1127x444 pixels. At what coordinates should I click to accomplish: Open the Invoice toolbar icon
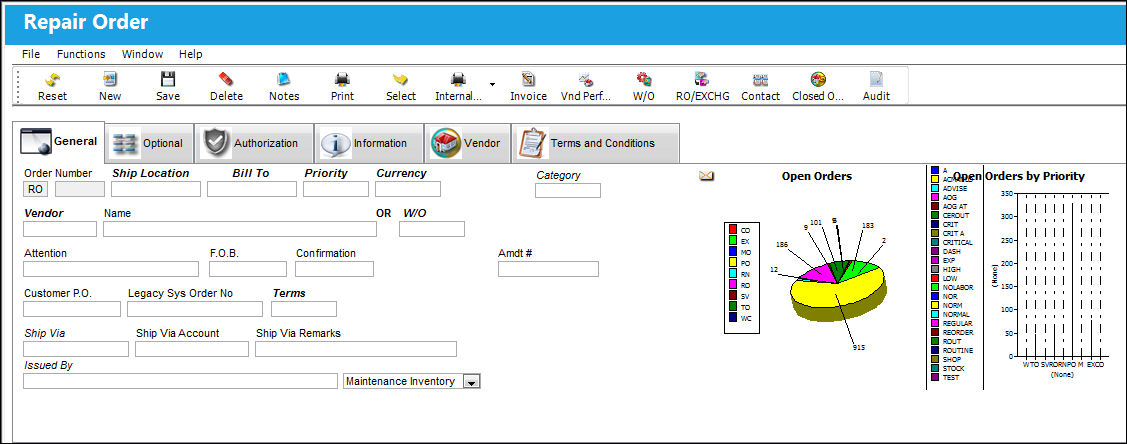[528, 80]
